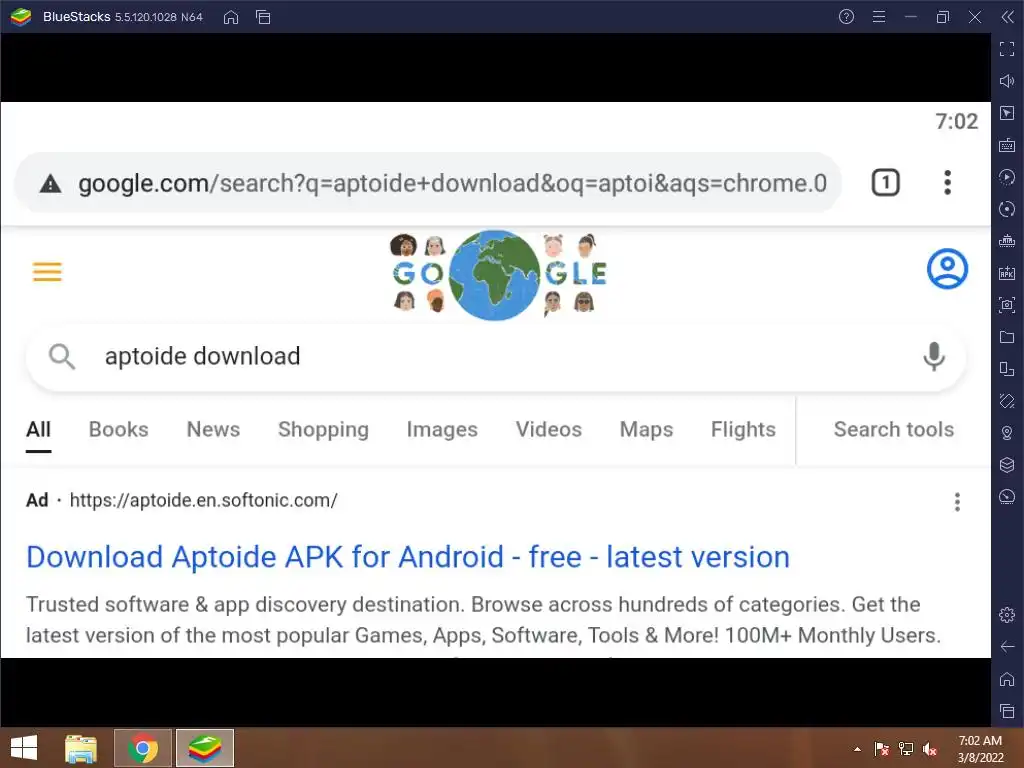Viewport: 1024px width, 768px height.
Task: Click the not-secure warning triangle icon
Action: tap(50, 184)
